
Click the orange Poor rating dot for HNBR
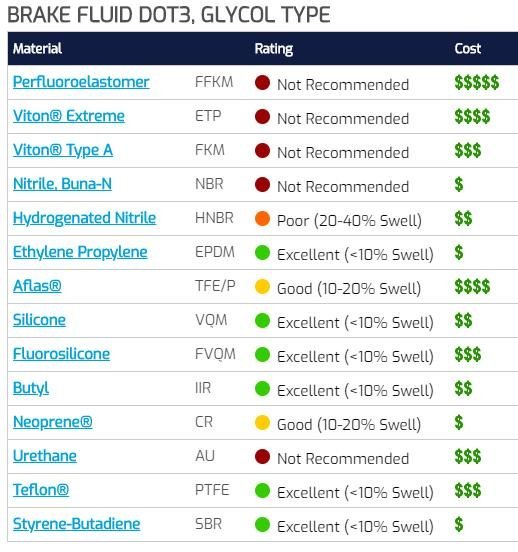tap(262, 219)
